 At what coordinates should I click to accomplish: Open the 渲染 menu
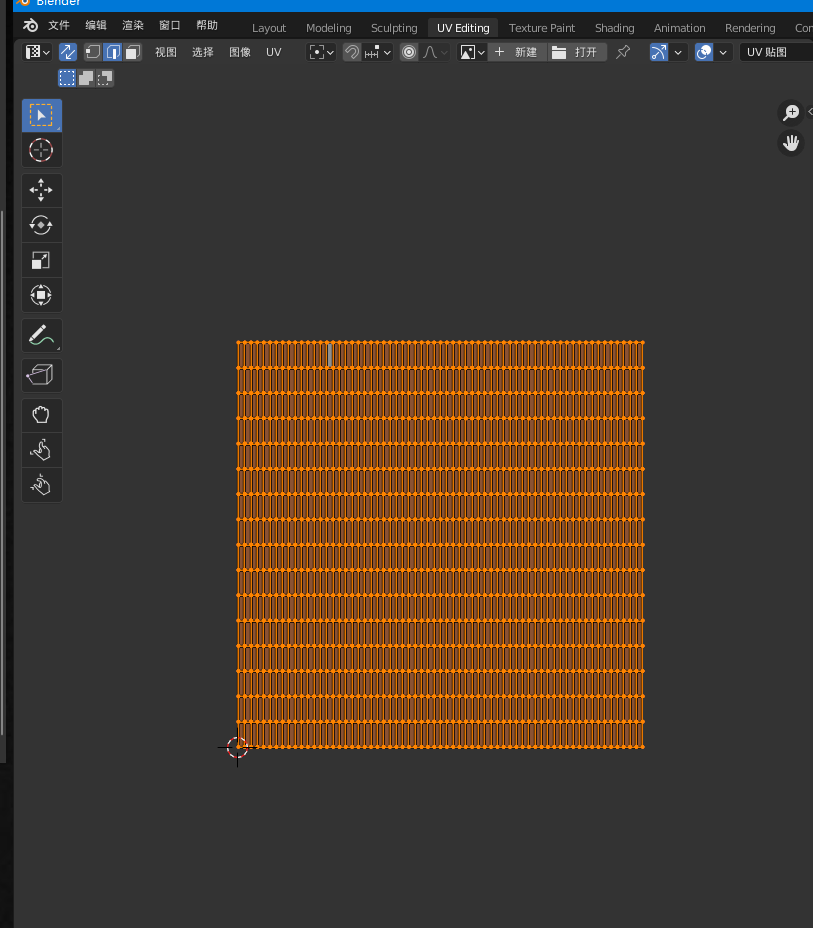[133, 25]
